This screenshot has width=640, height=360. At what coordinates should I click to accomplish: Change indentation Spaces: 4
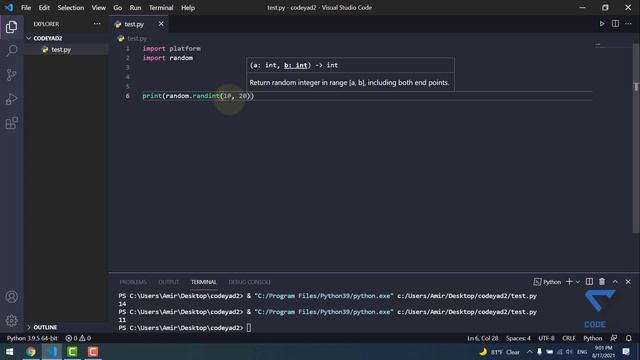[518, 338]
